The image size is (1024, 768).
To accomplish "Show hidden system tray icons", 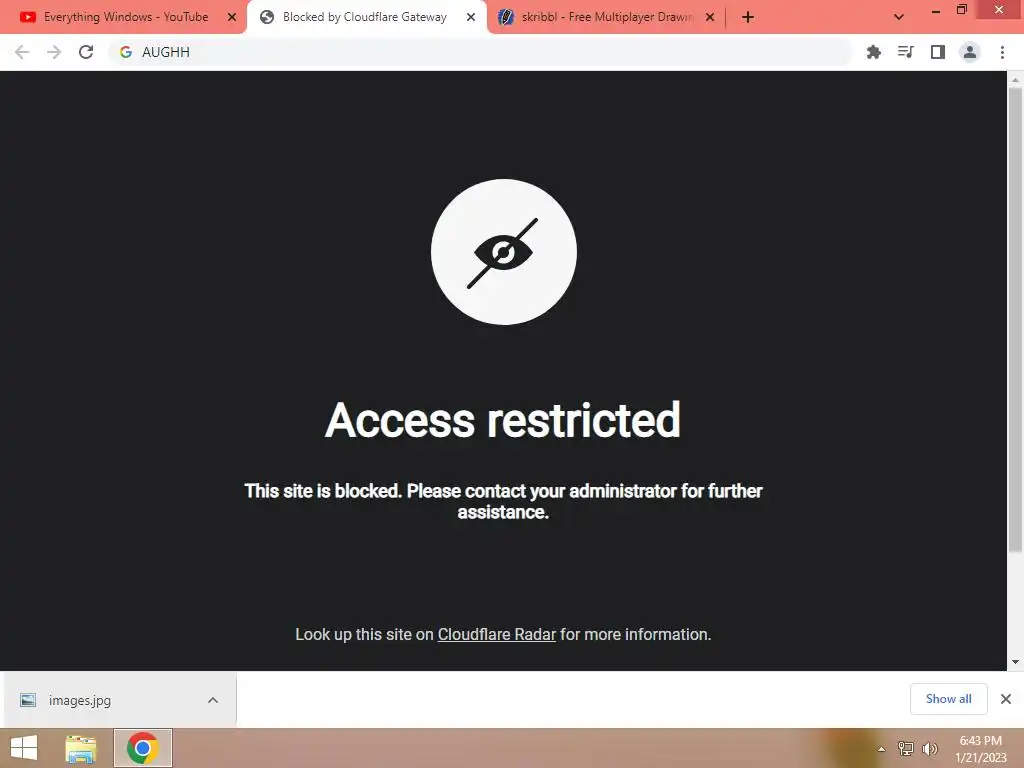I will click(x=881, y=749).
